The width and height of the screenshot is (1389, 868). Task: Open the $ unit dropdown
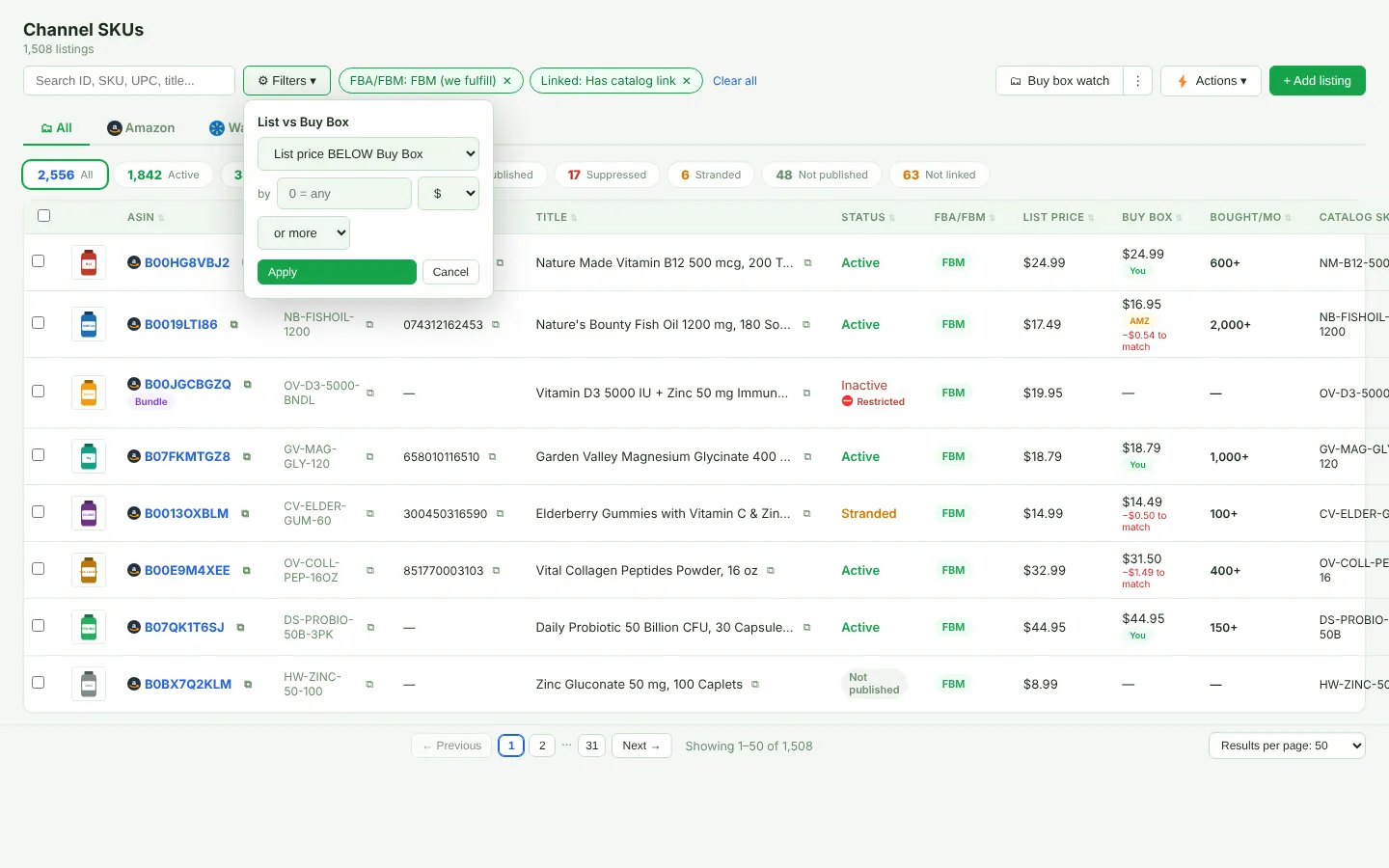449,194
